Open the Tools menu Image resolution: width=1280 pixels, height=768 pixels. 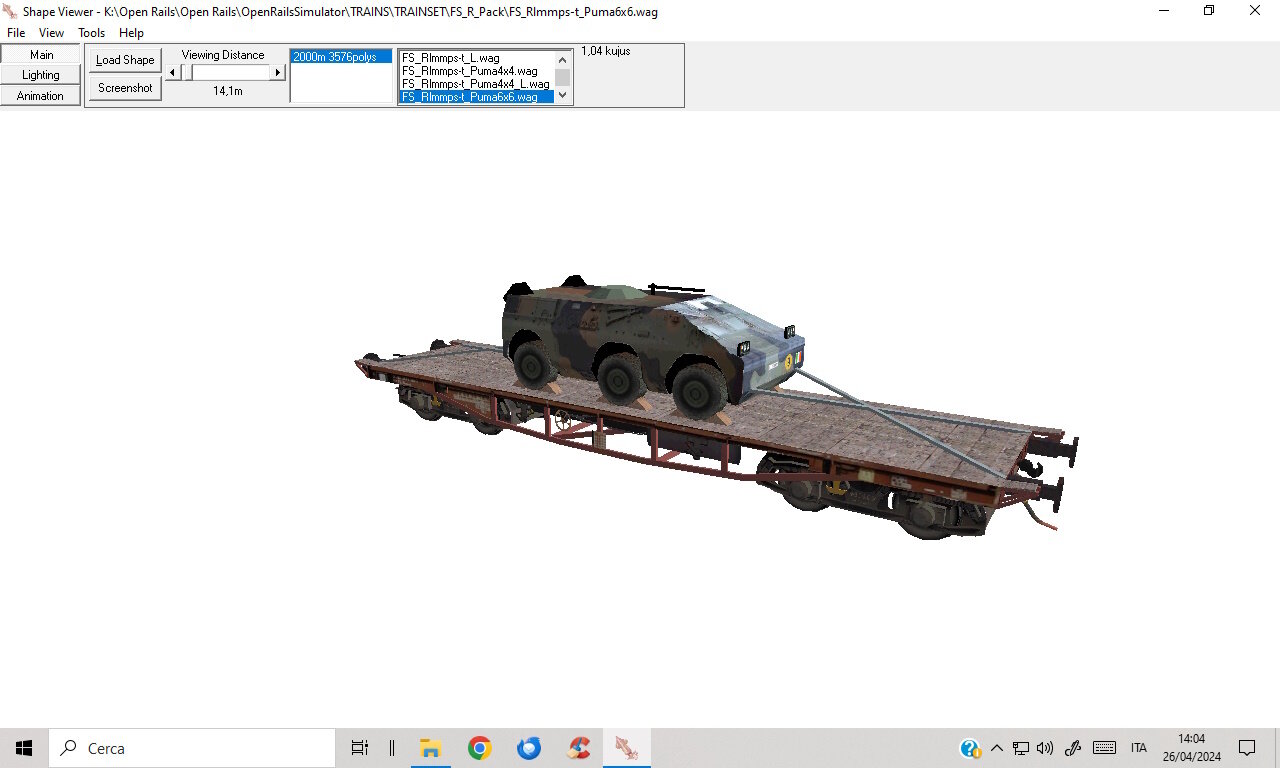click(x=92, y=33)
